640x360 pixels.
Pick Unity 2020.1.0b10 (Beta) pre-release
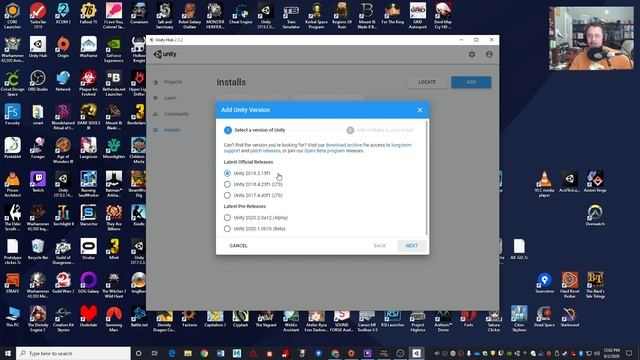[227, 229]
